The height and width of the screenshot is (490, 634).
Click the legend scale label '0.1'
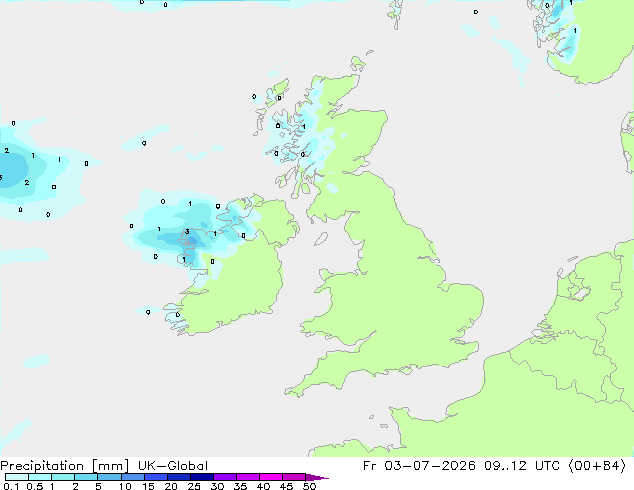click(x=11, y=486)
